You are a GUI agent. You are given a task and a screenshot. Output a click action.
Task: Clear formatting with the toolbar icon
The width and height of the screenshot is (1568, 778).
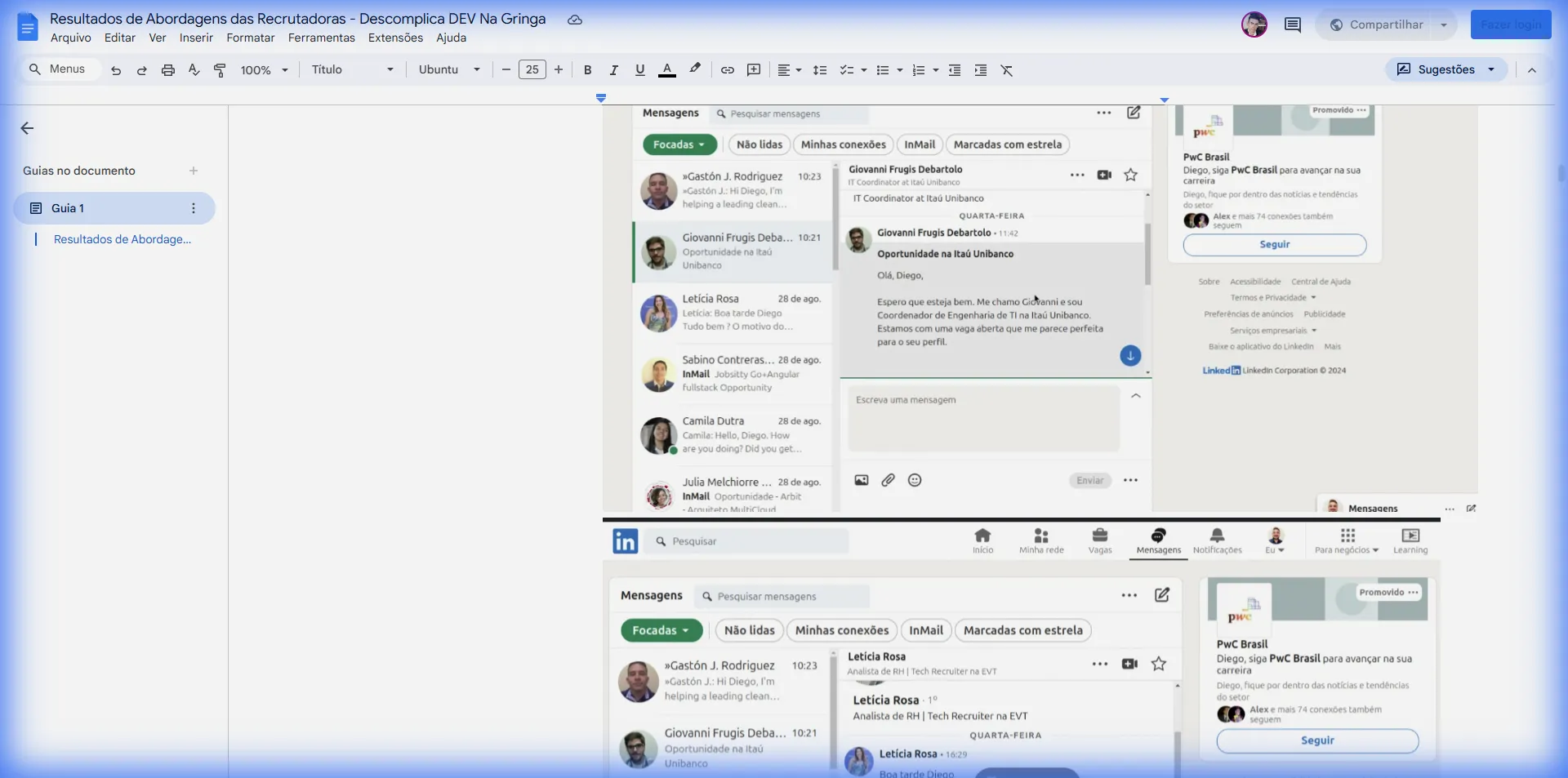coord(1007,70)
